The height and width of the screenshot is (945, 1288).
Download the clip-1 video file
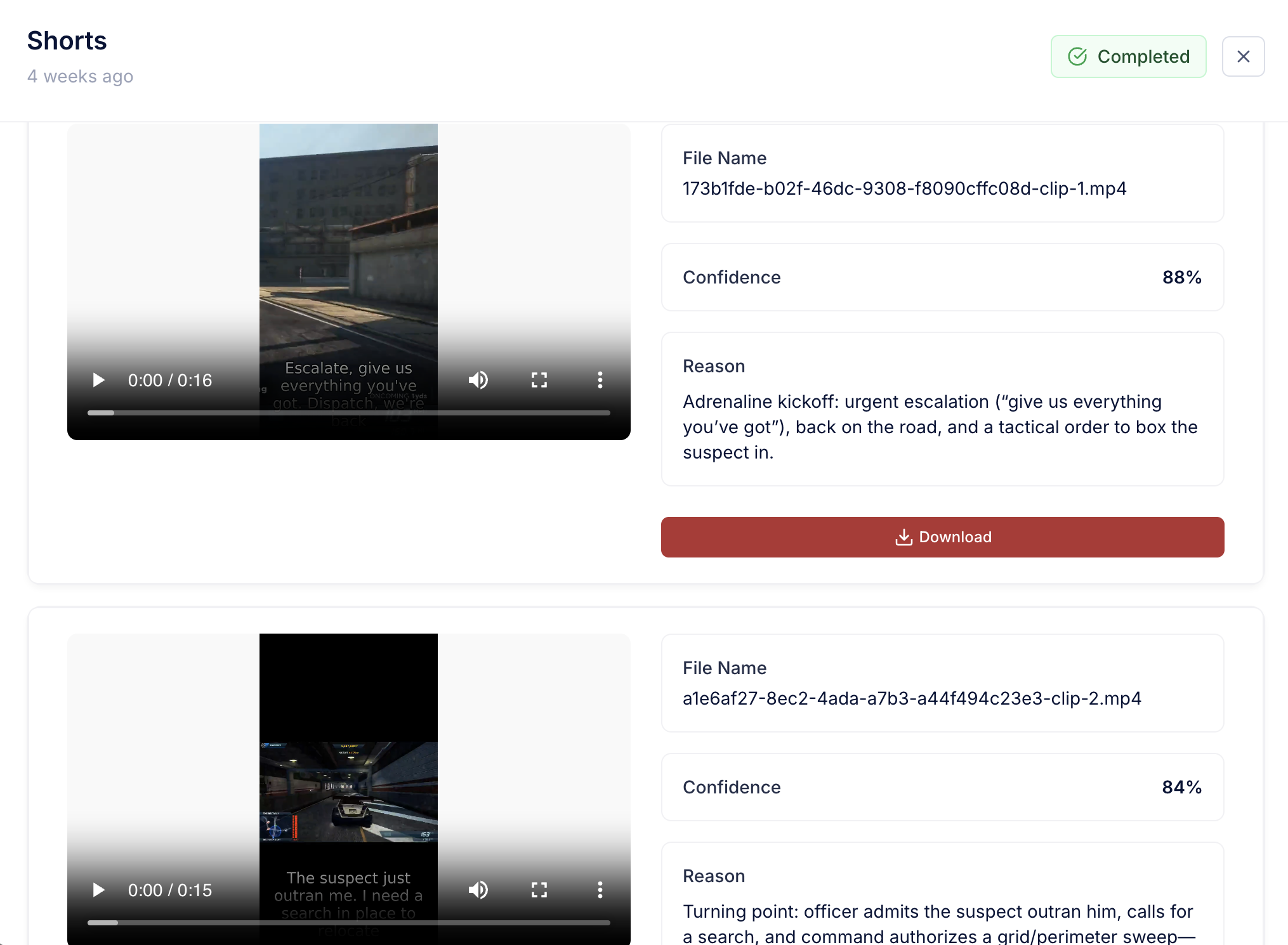tap(942, 537)
